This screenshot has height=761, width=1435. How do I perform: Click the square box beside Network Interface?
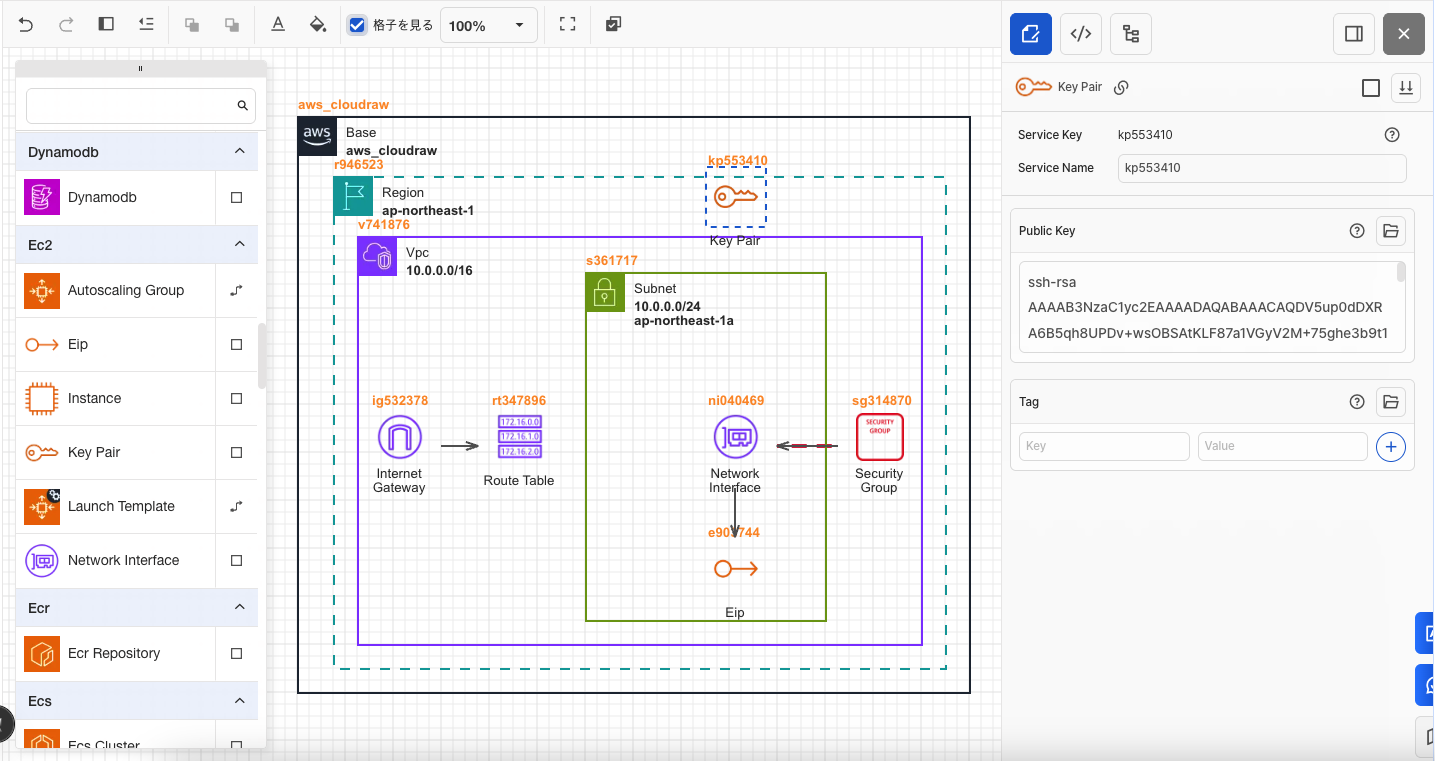pos(237,561)
